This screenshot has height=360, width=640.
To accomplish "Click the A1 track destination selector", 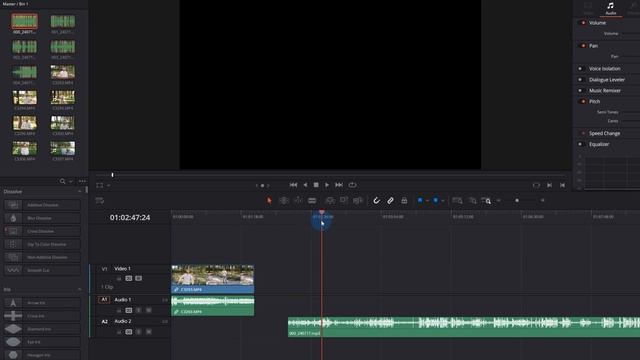I will pyautogui.click(x=104, y=300).
